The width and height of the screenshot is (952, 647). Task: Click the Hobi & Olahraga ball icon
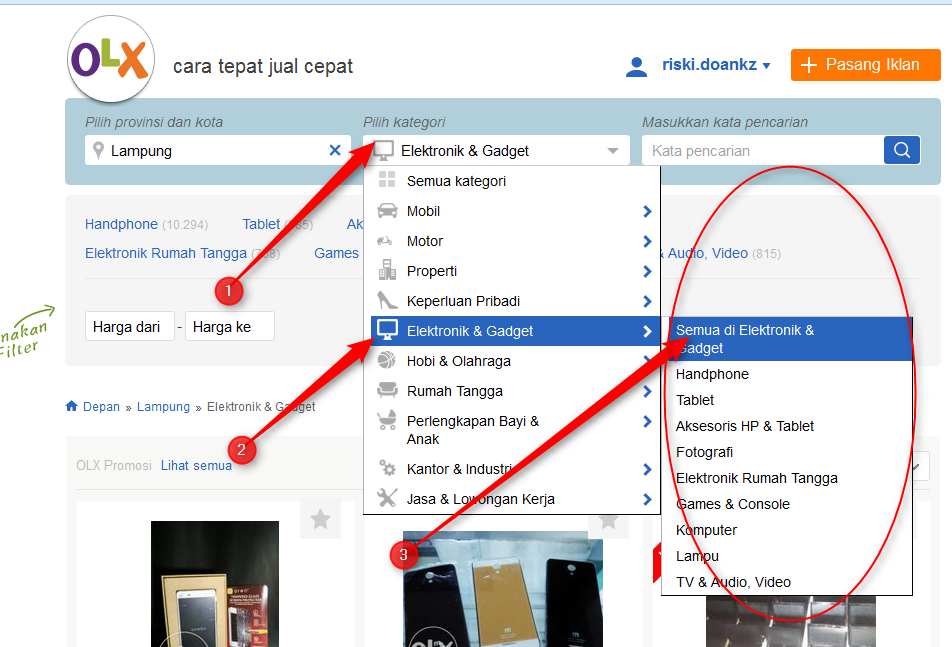point(386,361)
